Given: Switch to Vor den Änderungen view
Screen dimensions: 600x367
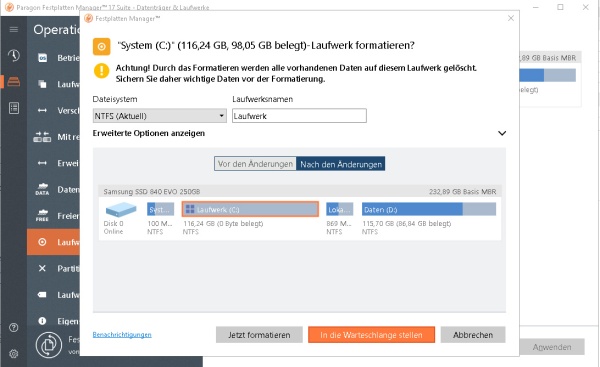Looking at the screenshot, I should (x=255, y=164).
